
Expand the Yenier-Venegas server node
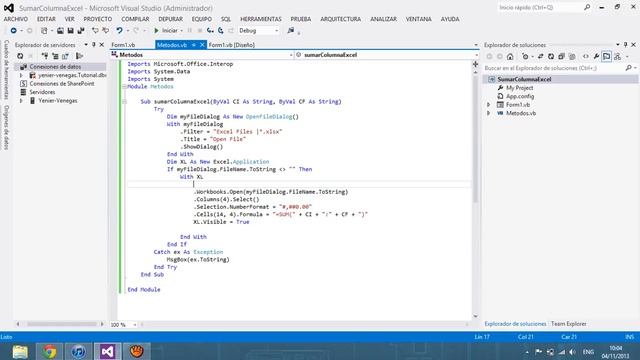pos(21,101)
